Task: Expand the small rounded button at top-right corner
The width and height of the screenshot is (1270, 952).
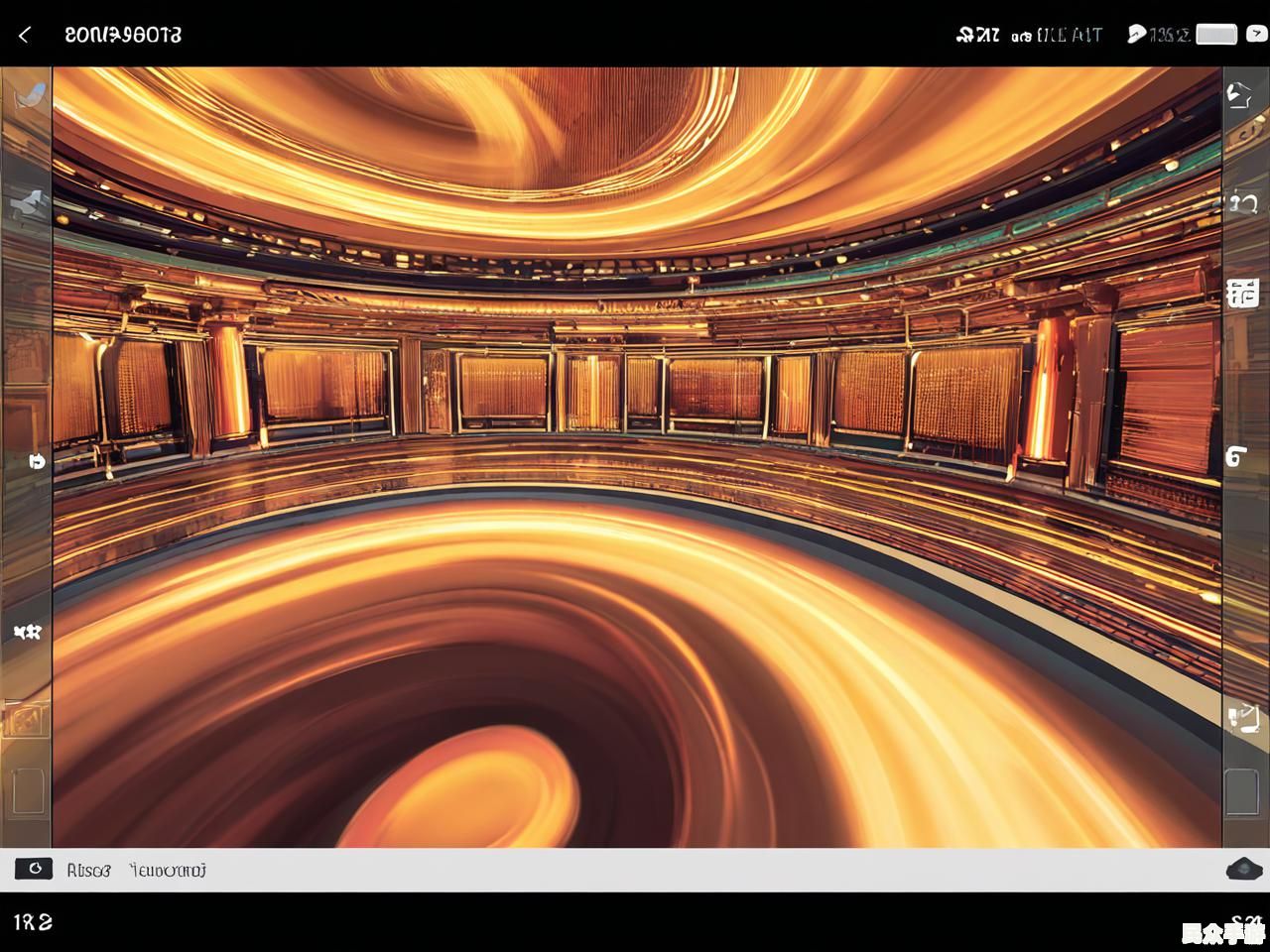Action: 1256,35
